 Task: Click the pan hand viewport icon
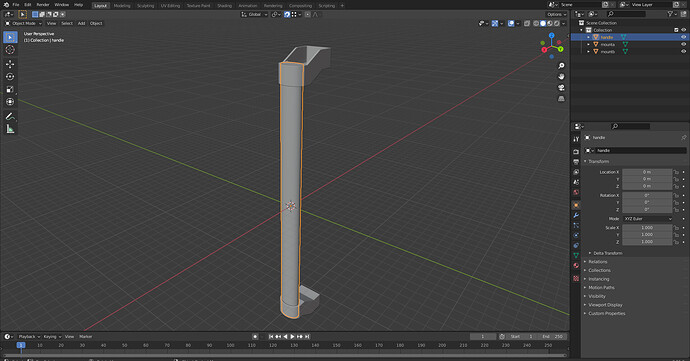pos(561,77)
